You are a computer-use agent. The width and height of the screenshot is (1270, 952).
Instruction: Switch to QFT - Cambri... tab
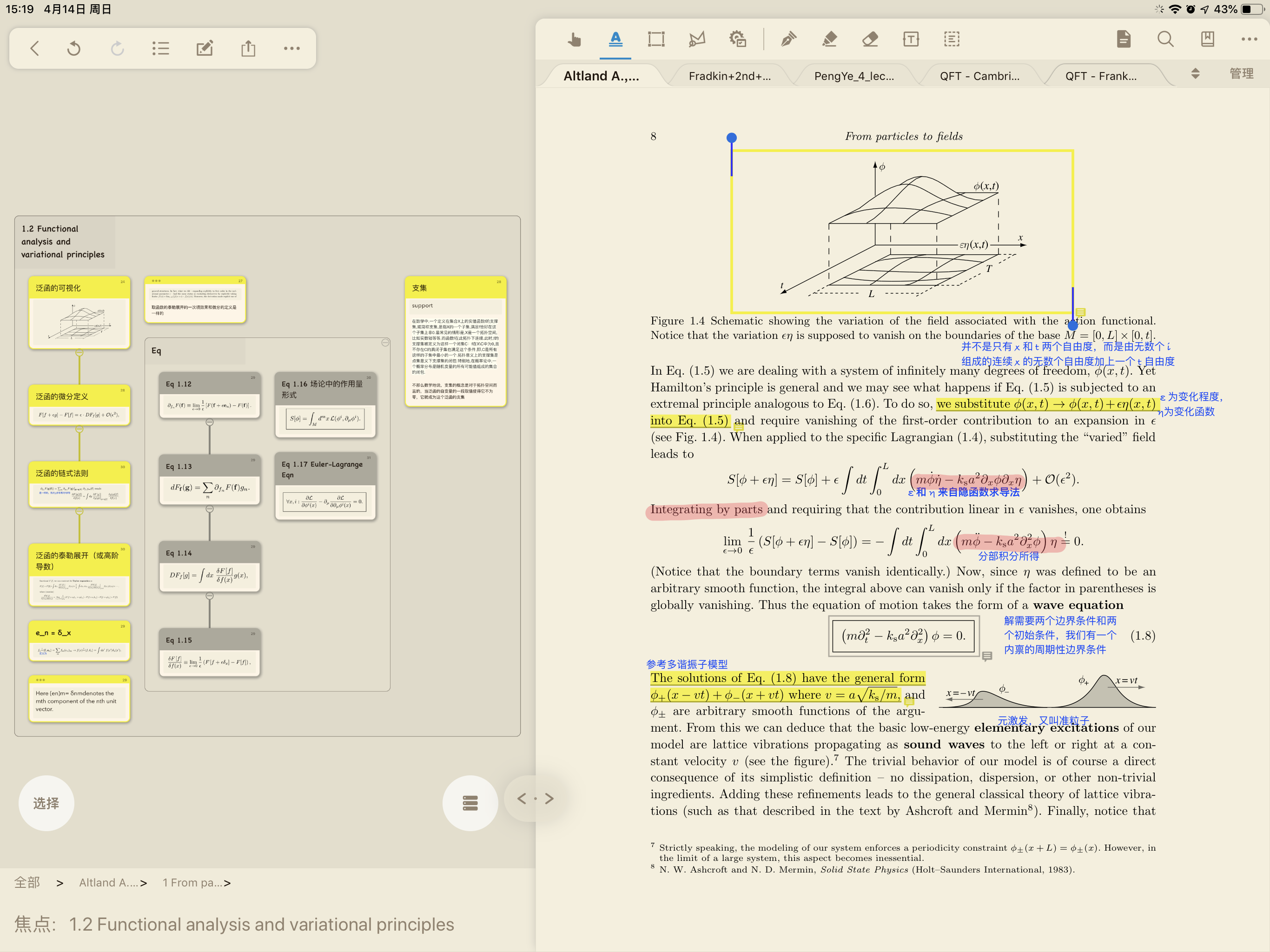click(x=979, y=76)
